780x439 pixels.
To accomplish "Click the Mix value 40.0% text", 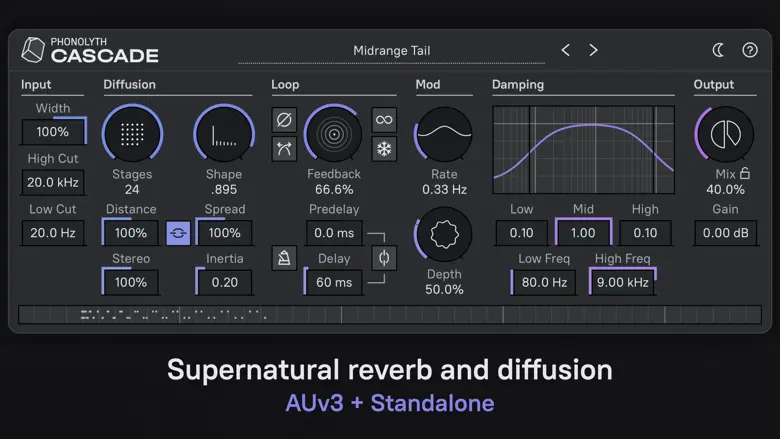I will [x=725, y=189].
